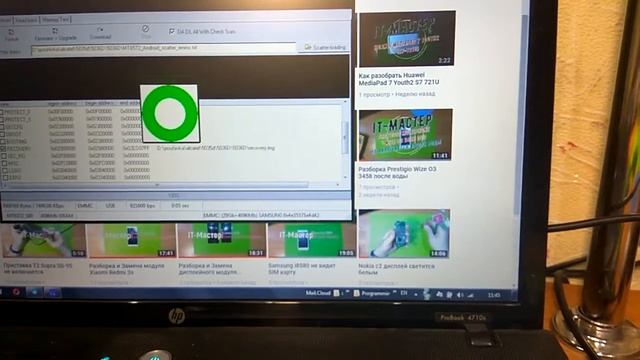This screenshot has width=640, height=360.
Task: Click the Stop toolbar icon
Action: click(146, 31)
